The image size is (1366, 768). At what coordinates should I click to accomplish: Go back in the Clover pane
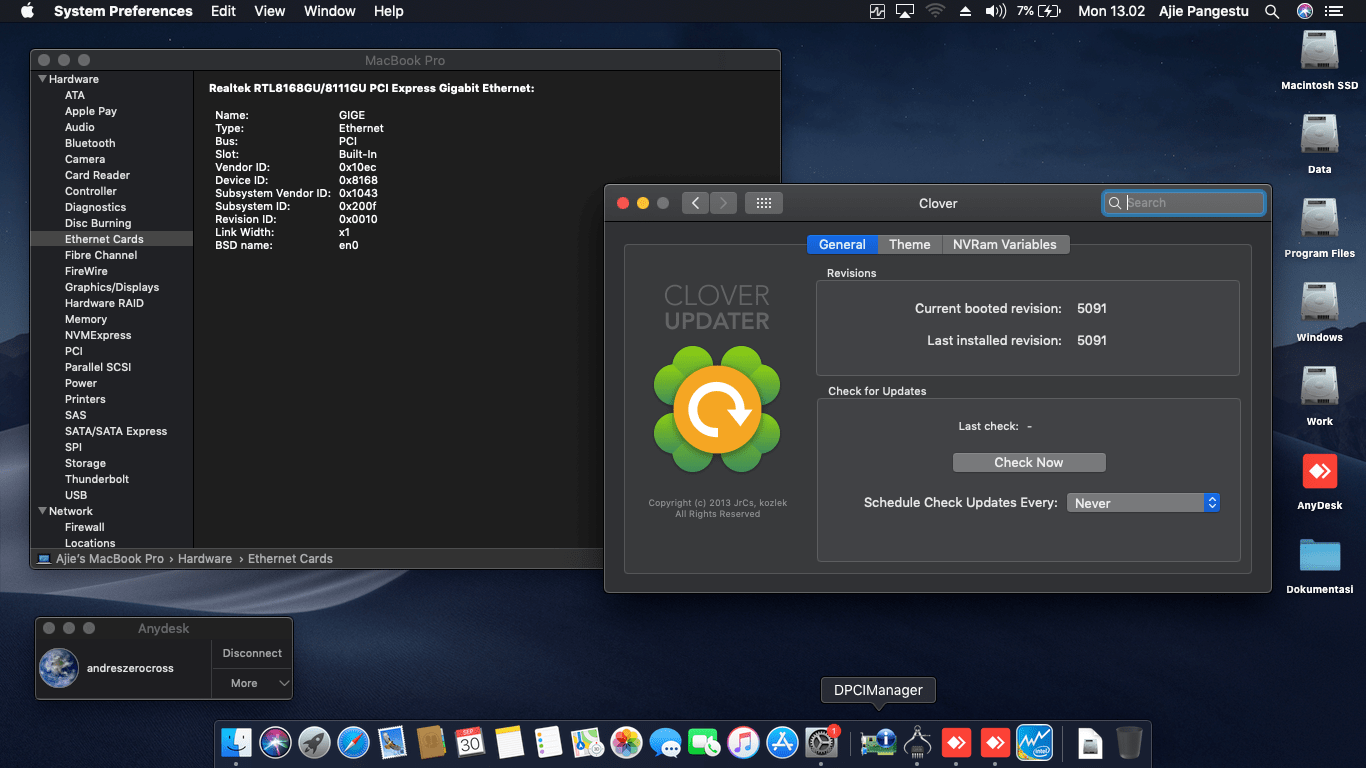695,203
